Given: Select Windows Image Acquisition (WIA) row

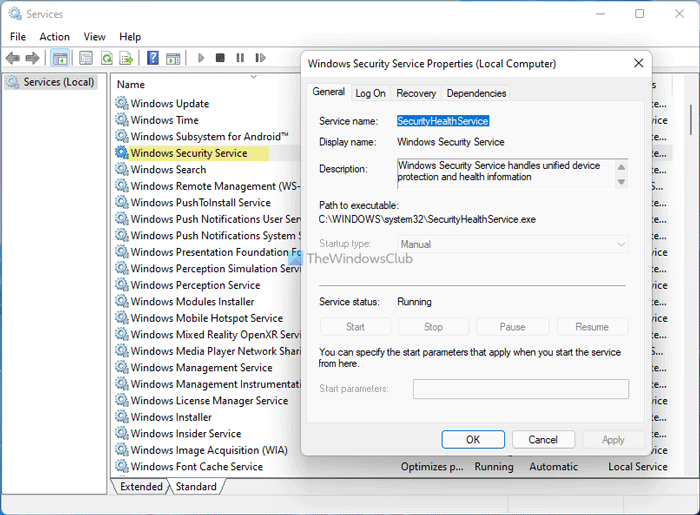Looking at the screenshot, I should pos(202,450).
